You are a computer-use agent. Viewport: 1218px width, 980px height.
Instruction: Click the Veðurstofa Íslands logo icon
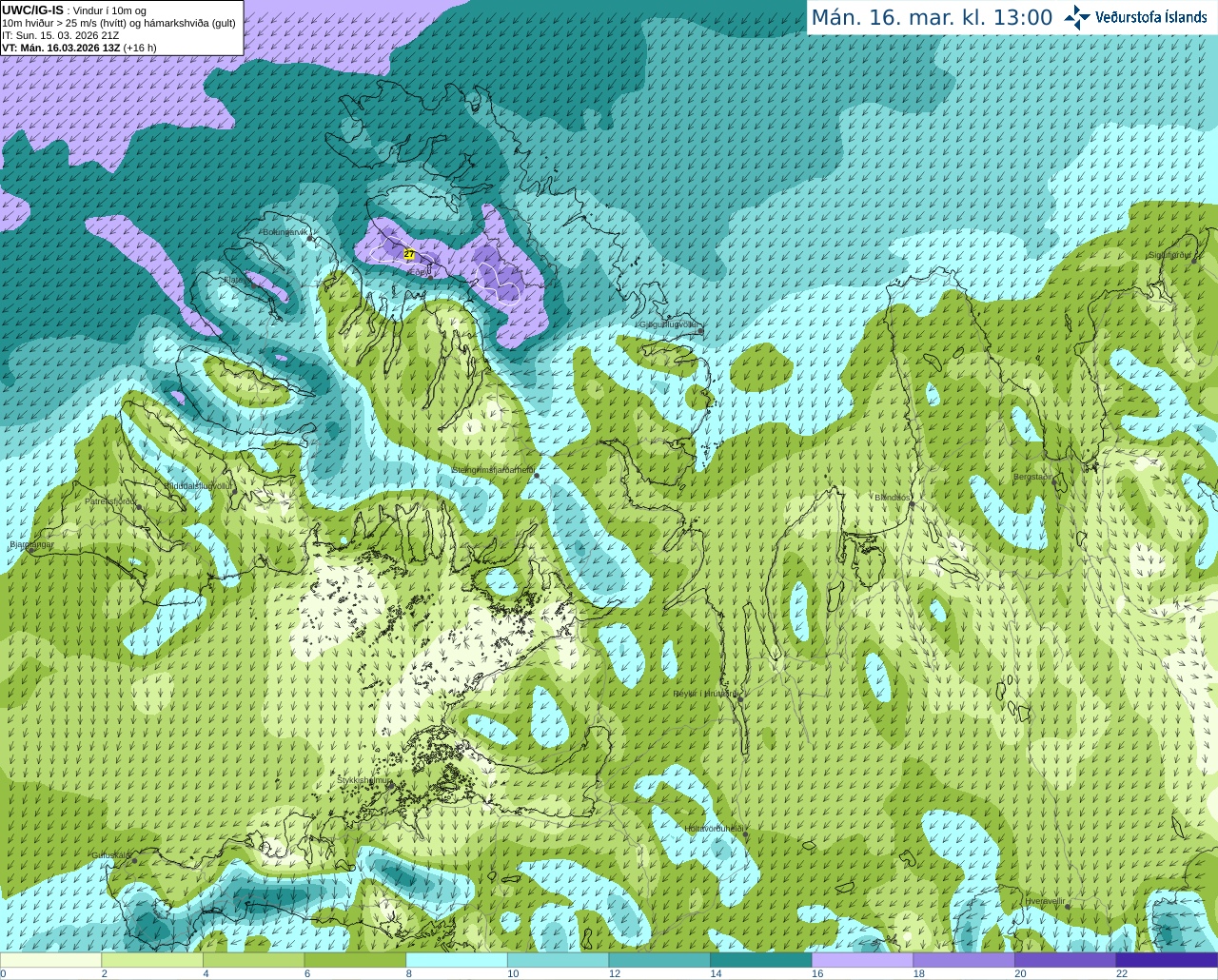point(1077,17)
